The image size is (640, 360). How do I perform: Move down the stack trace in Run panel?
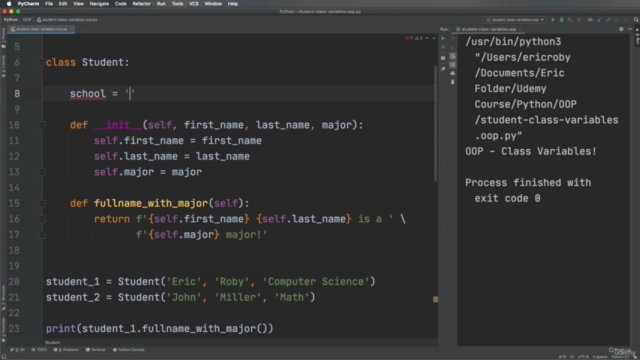(x=453, y=47)
